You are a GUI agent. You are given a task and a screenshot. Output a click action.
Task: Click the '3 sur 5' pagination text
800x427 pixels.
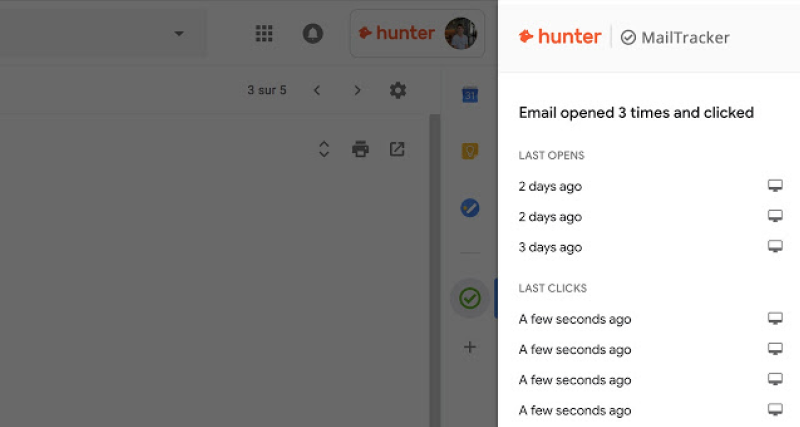click(267, 90)
